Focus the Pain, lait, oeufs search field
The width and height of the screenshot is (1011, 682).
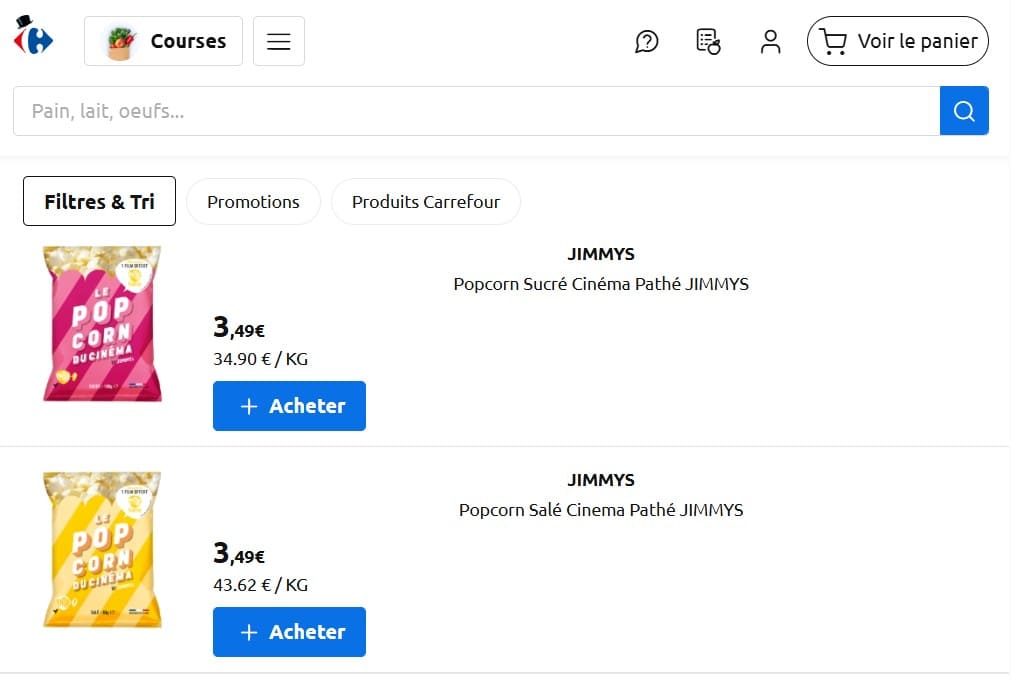476,111
